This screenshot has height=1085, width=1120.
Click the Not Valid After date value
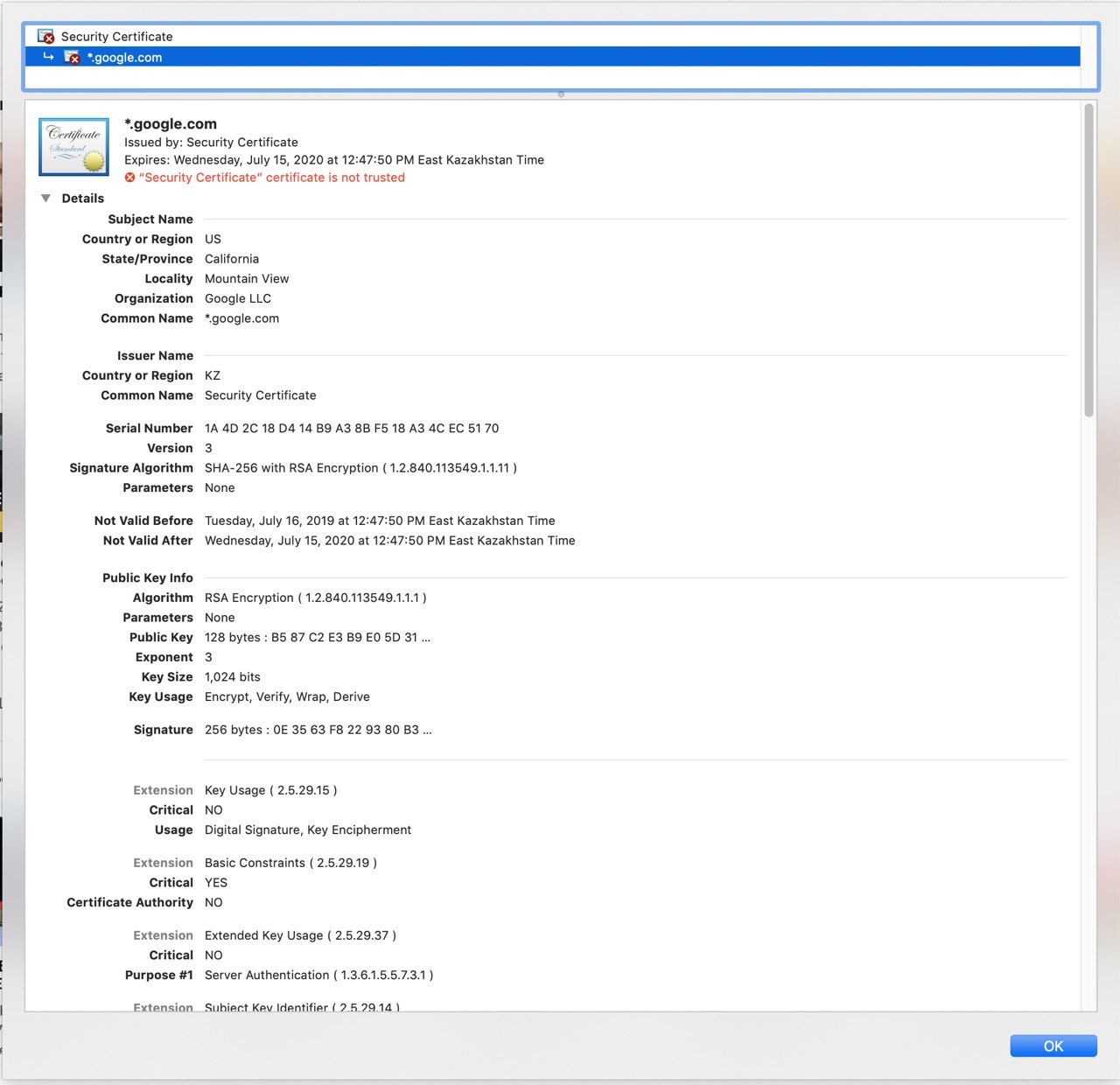(390, 541)
